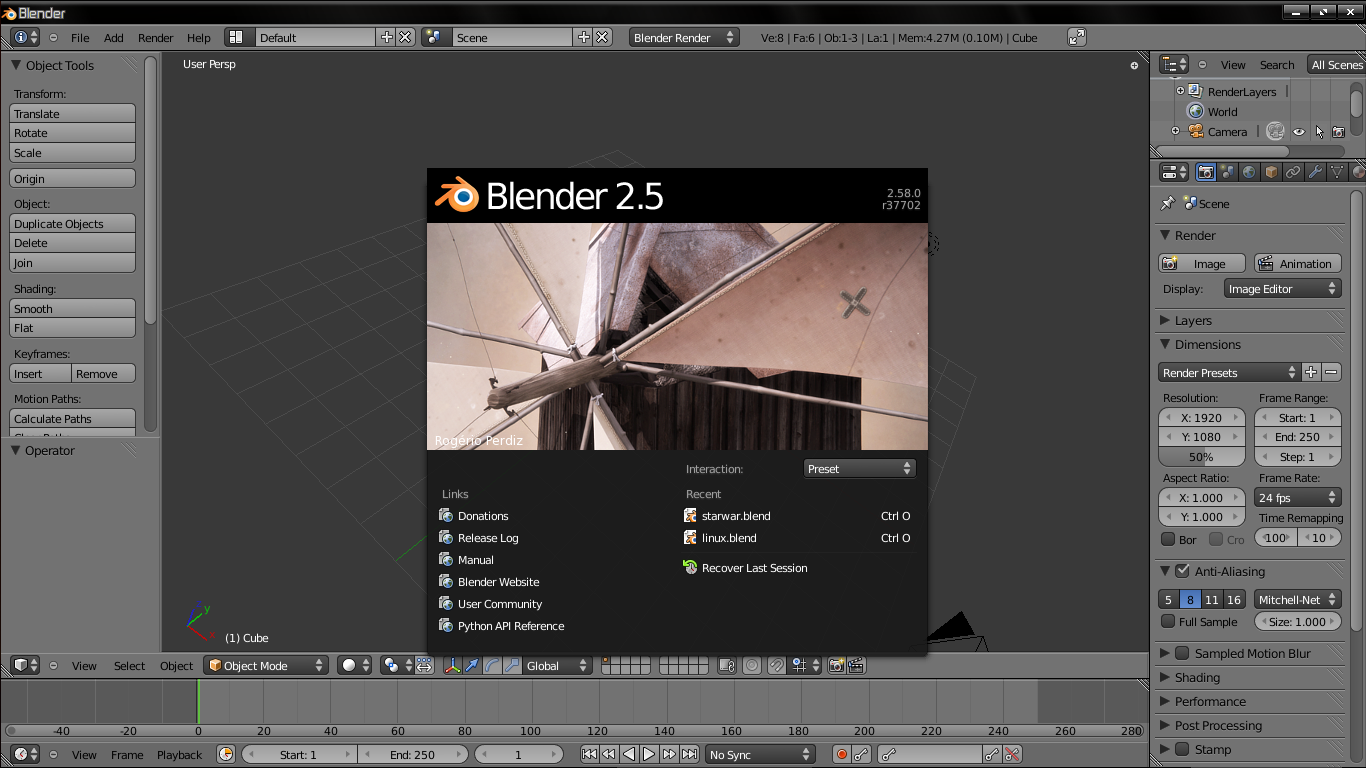Click the Calculate Paths button
This screenshot has height=768, width=1366.
tap(72, 419)
